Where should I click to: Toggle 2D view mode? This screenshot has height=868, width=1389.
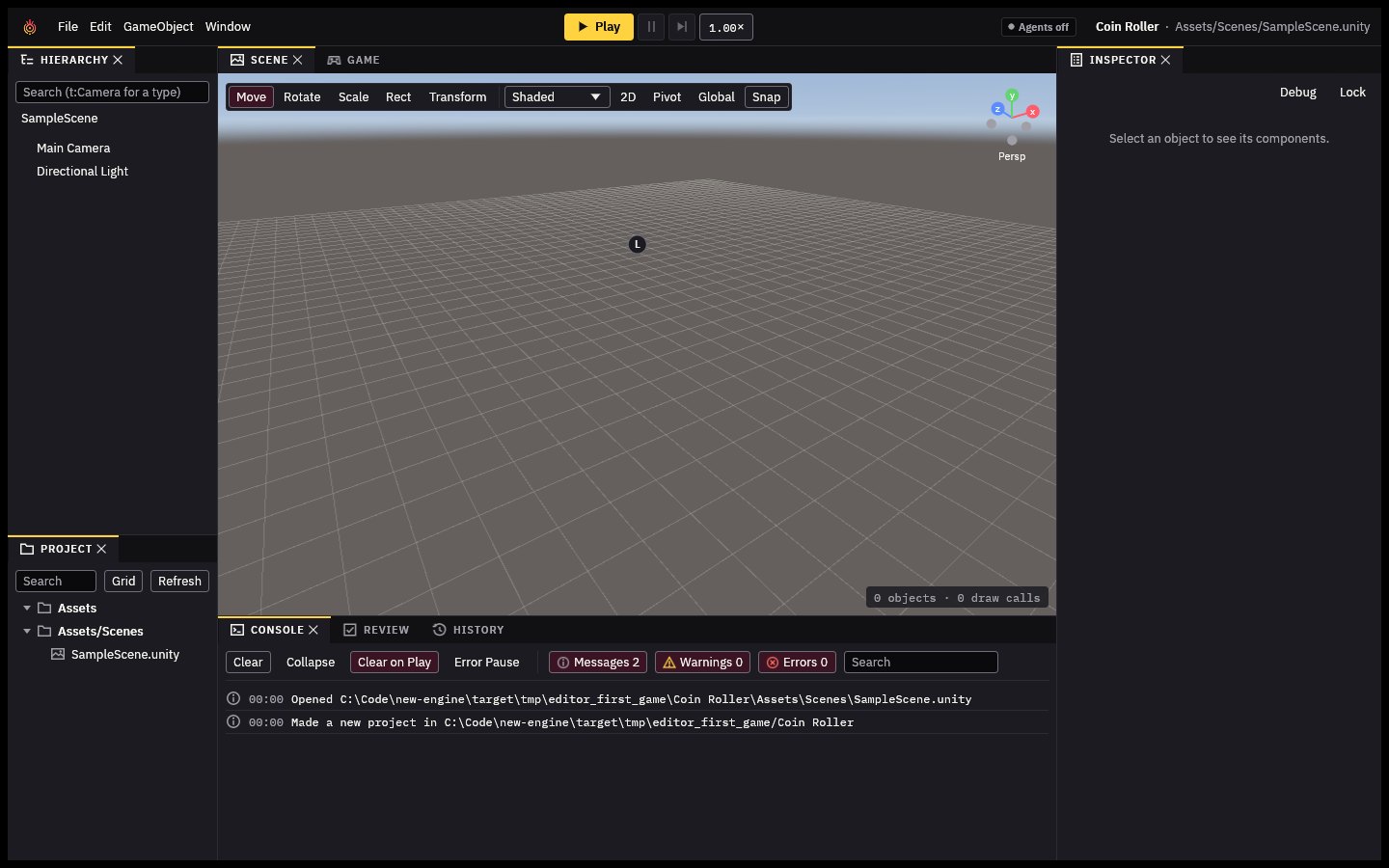coord(628,96)
